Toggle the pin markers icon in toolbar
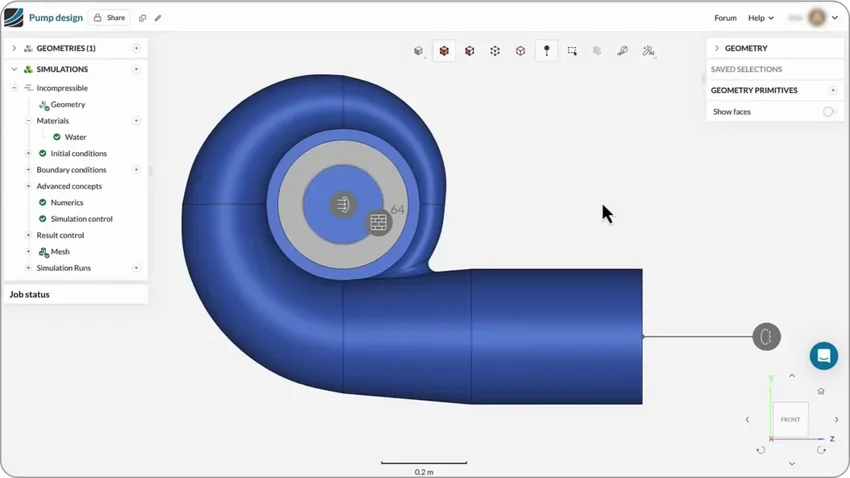 click(x=546, y=51)
